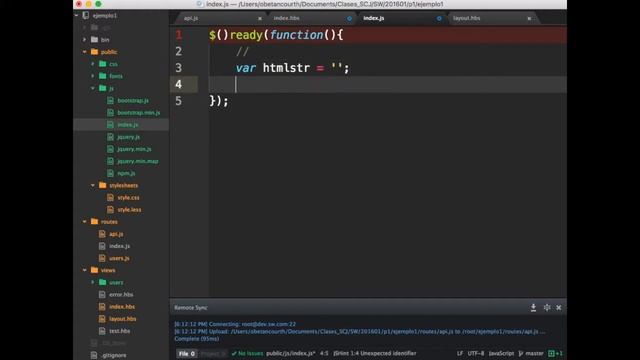The width and height of the screenshot is (640, 360).
Task: Open bootstrap.min.js in tree
Action: [x=138, y=113]
